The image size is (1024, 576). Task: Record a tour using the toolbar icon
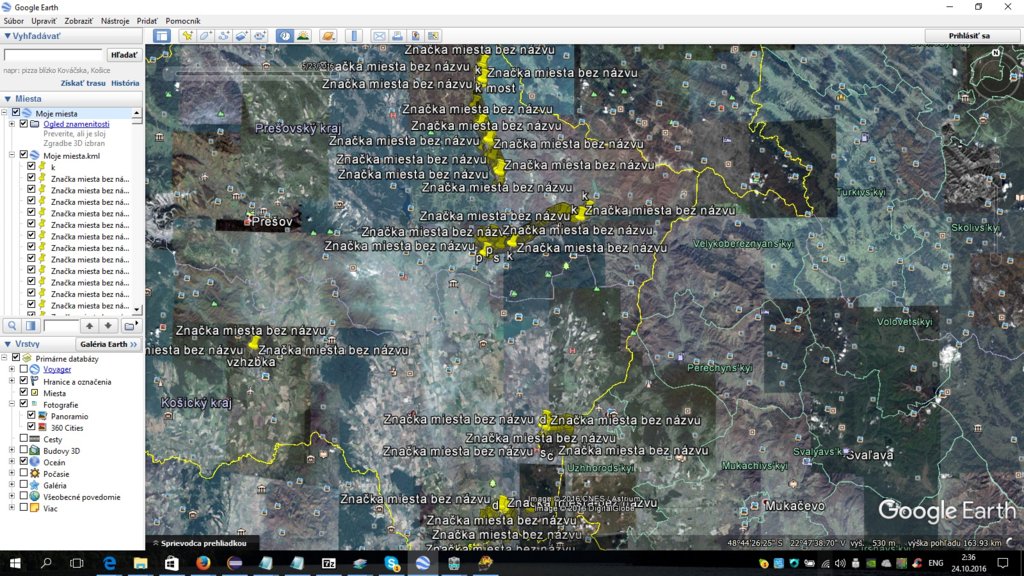tap(260, 36)
